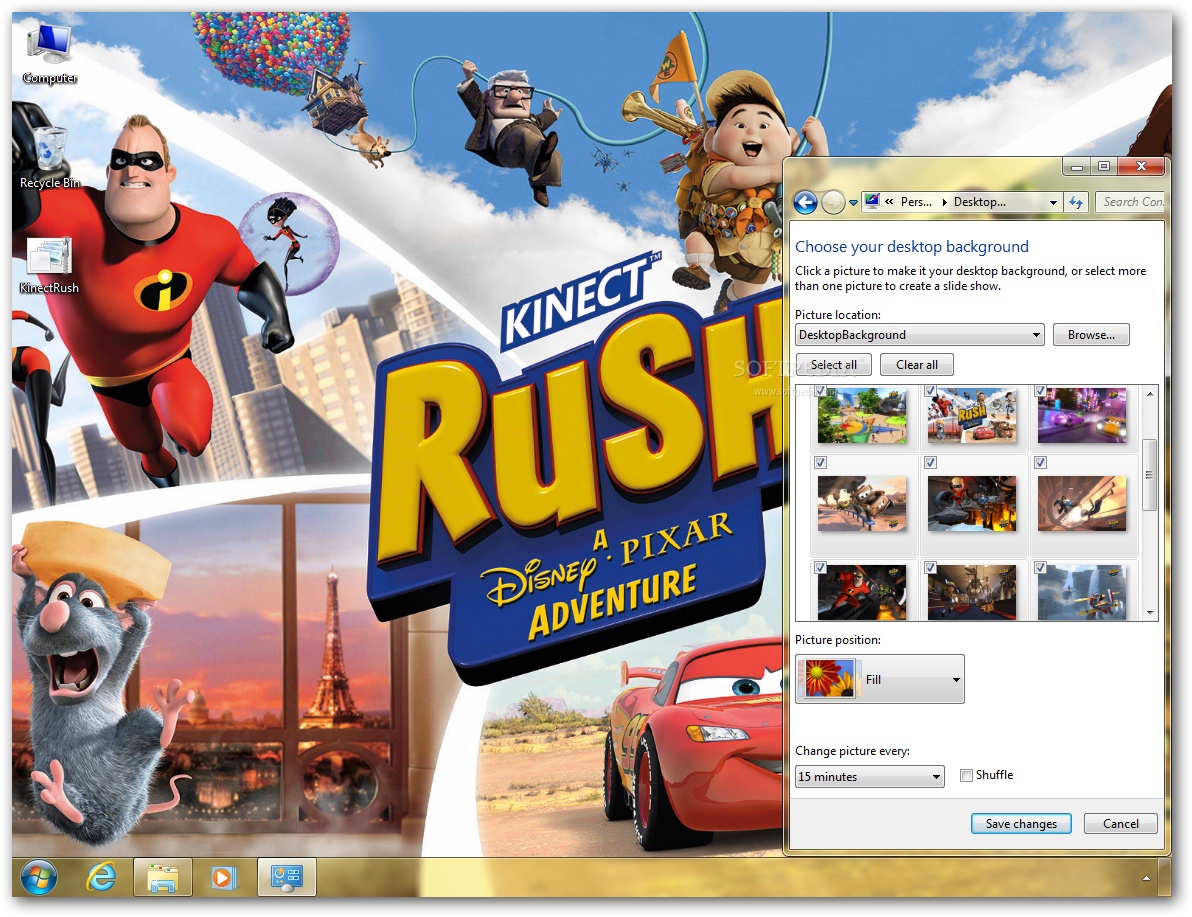The image size is (1192, 917).
Task: Uncheck the blue sky flying wallpaper checkbox
Action: click(1040, 567)
